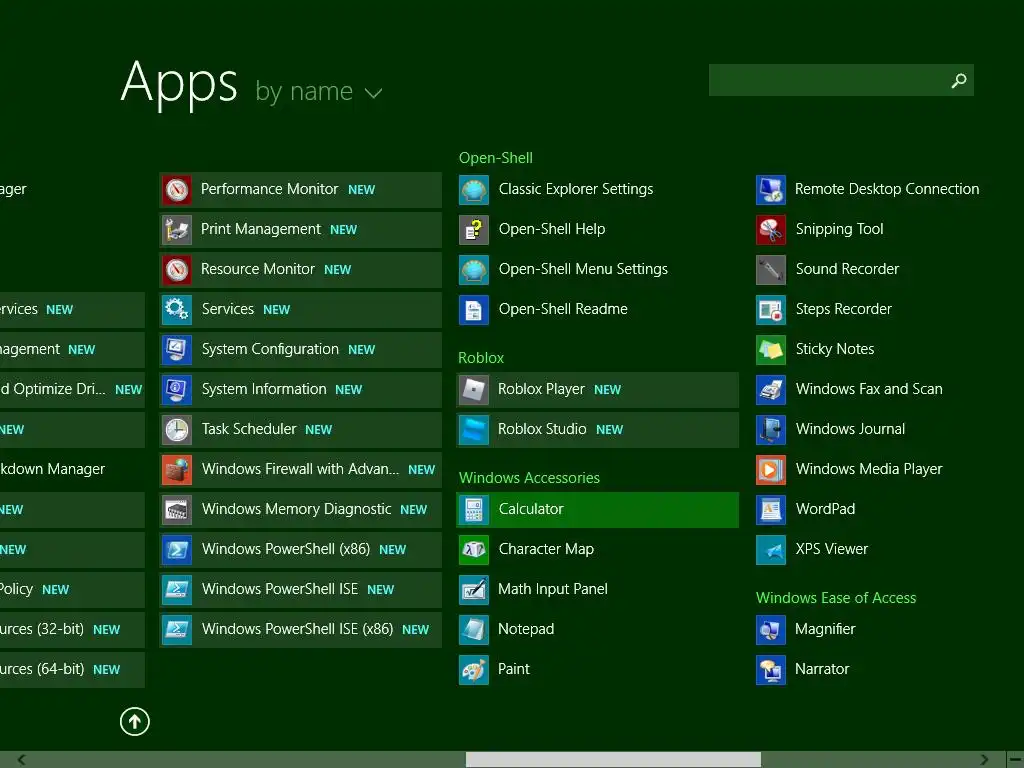Screen dimensions: 1024x768
Task: Click the Math Input Panel icon
Action: pyautogui.click(x=473, y=590)
